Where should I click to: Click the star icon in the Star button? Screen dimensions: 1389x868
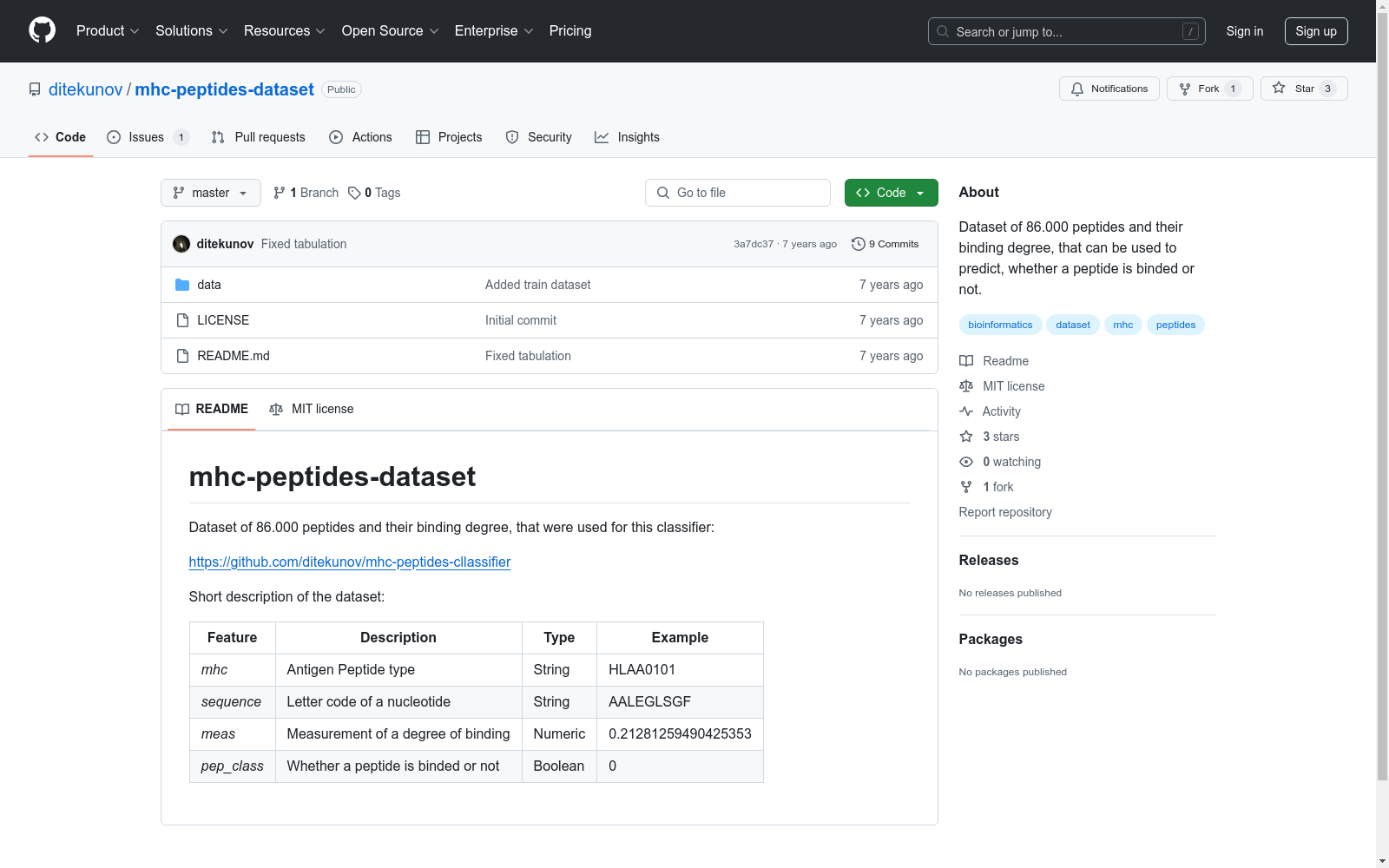(x=1279, y=89)
